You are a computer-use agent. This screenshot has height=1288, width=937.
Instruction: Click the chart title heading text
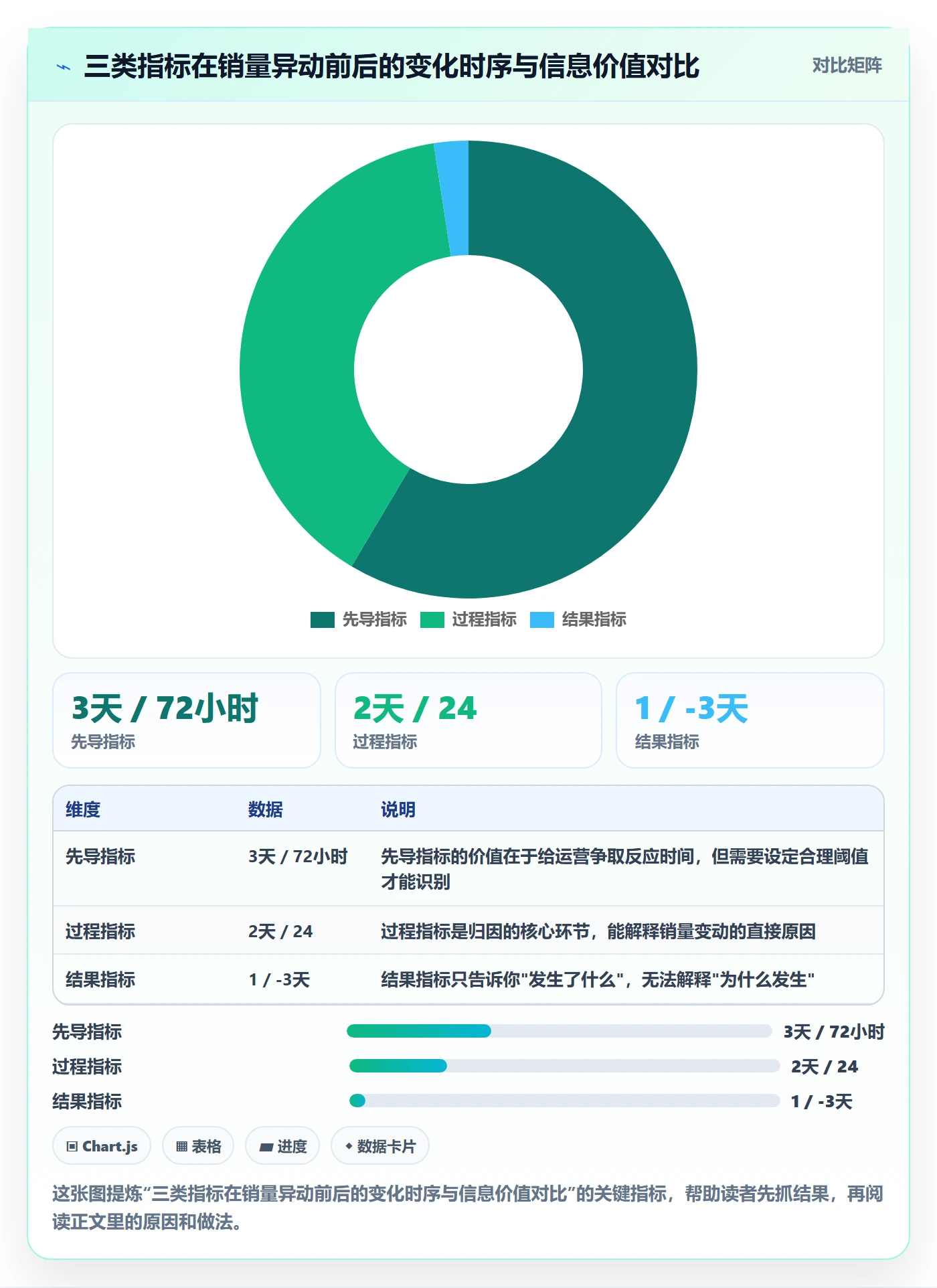[392, 66]
